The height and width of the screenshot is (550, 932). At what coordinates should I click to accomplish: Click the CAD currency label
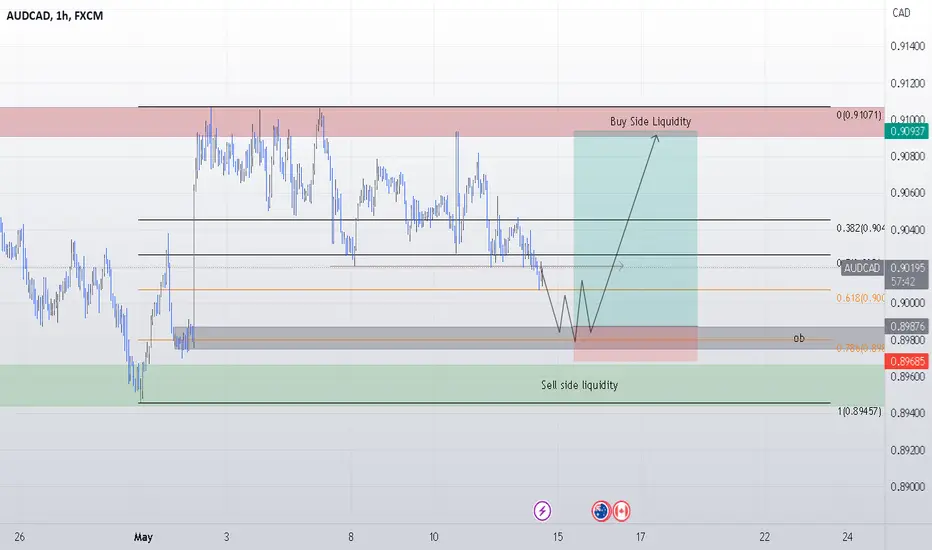[901, 12]
